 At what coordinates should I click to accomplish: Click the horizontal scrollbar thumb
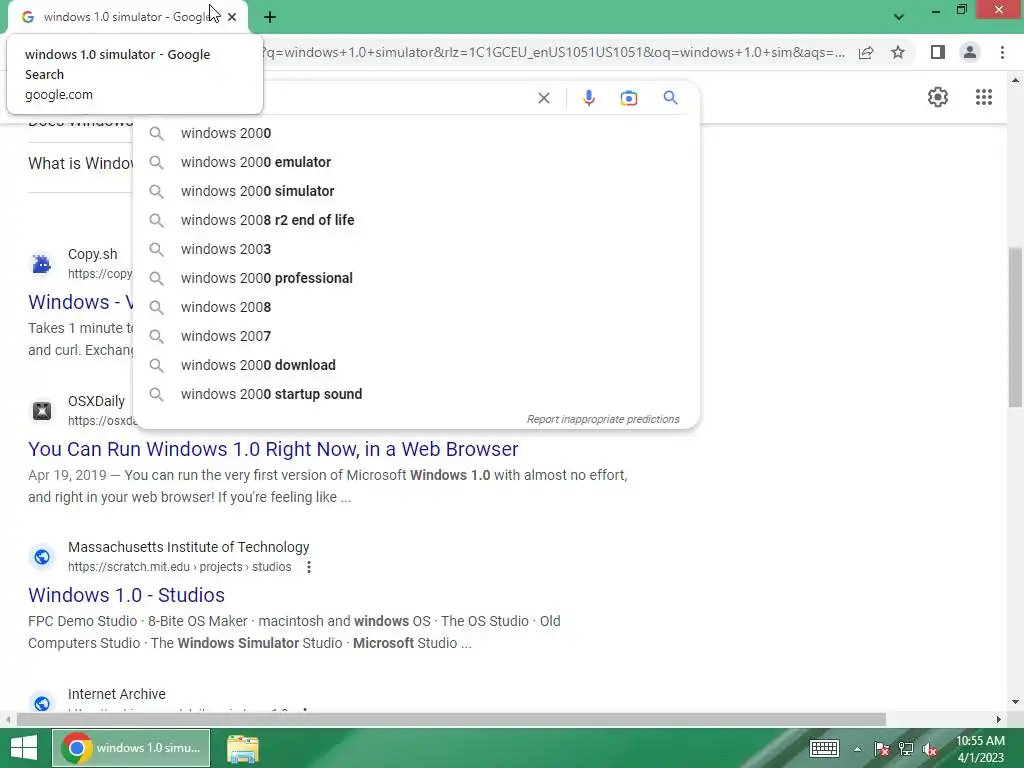coord(451,720)
